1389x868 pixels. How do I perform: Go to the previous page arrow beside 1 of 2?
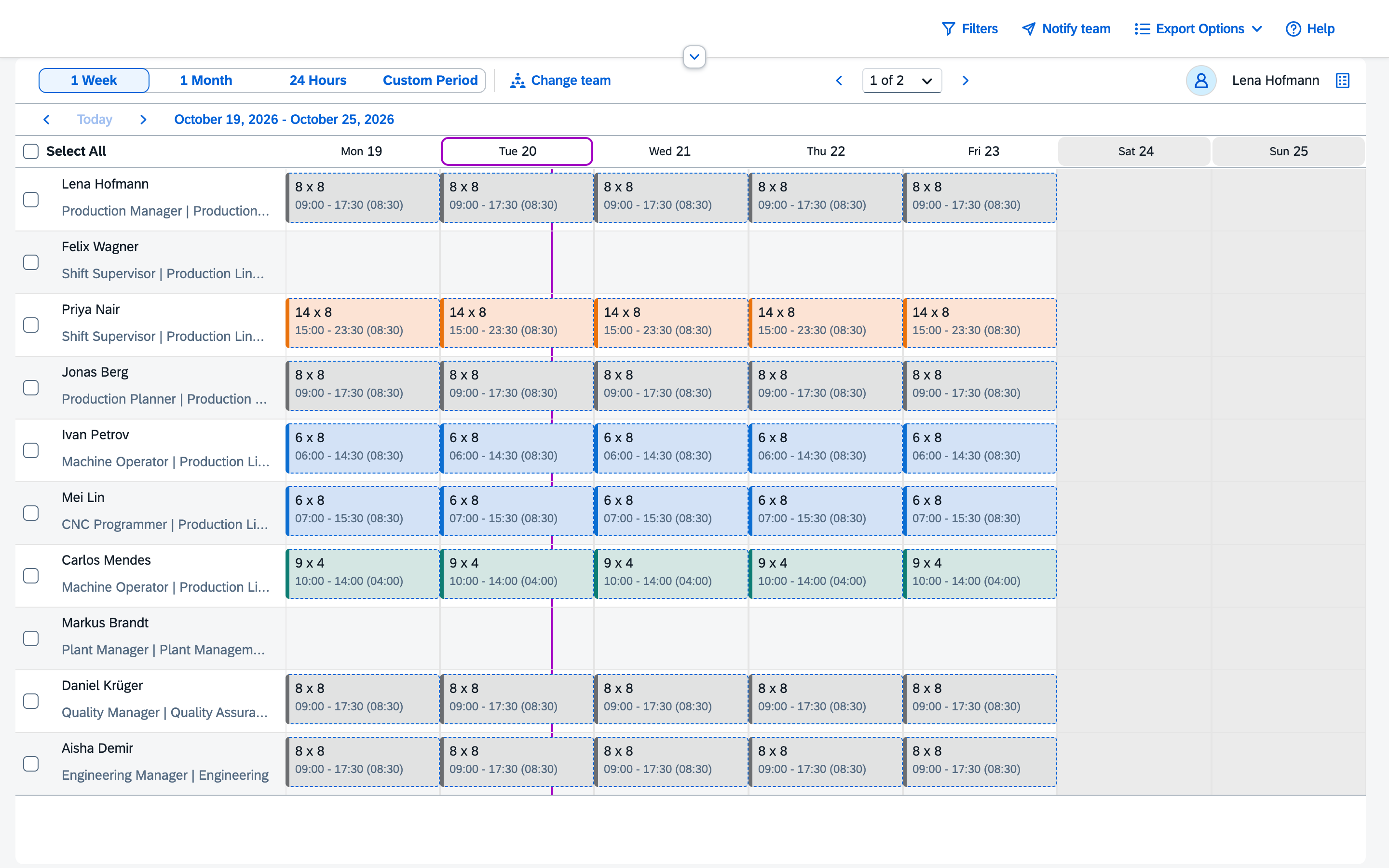pos(839,81)
